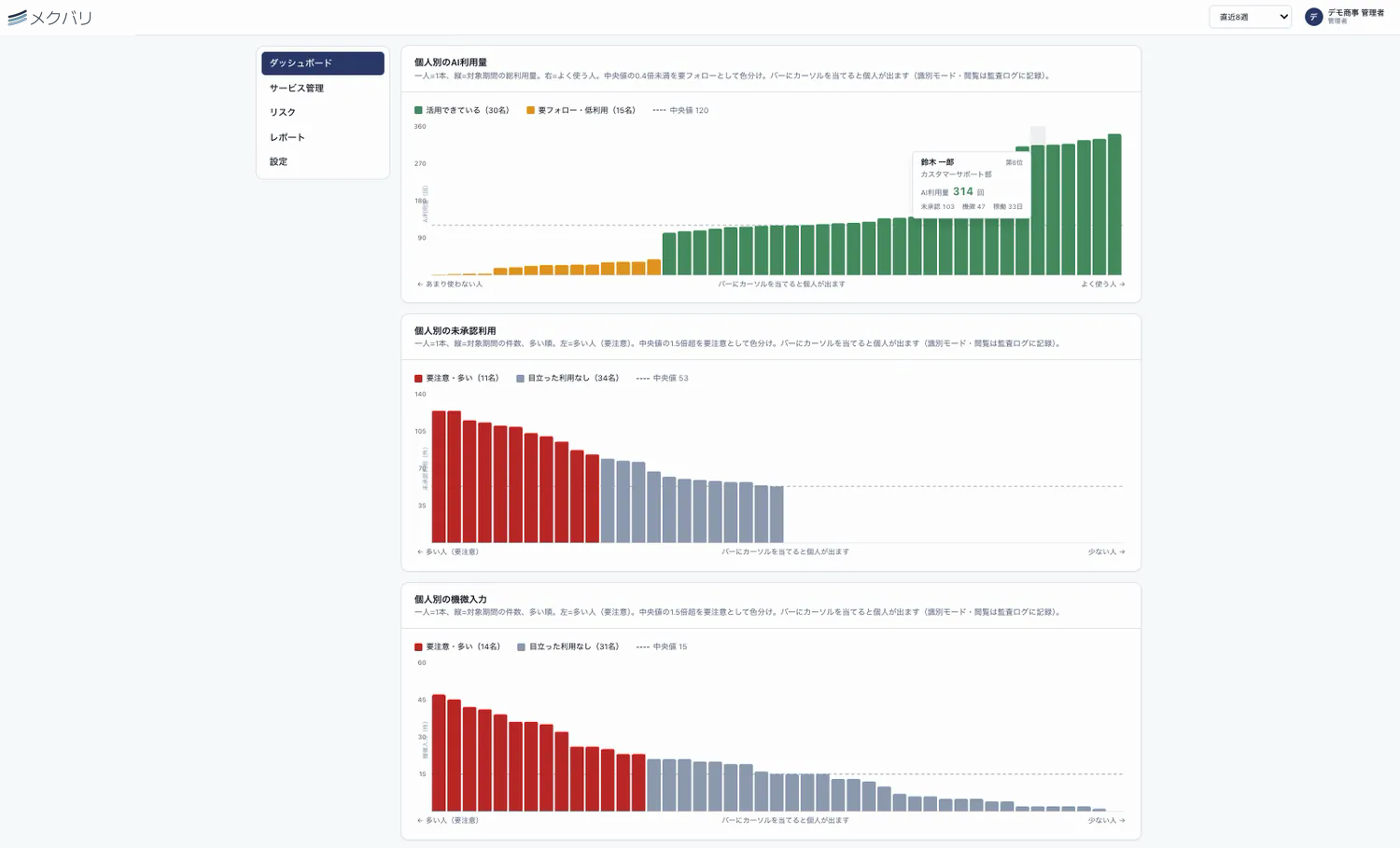Viewport: 1400px width, 848px height.
Task: Click 少ない人 label under 機微入力 chart
Action: tap(1106, 821)
